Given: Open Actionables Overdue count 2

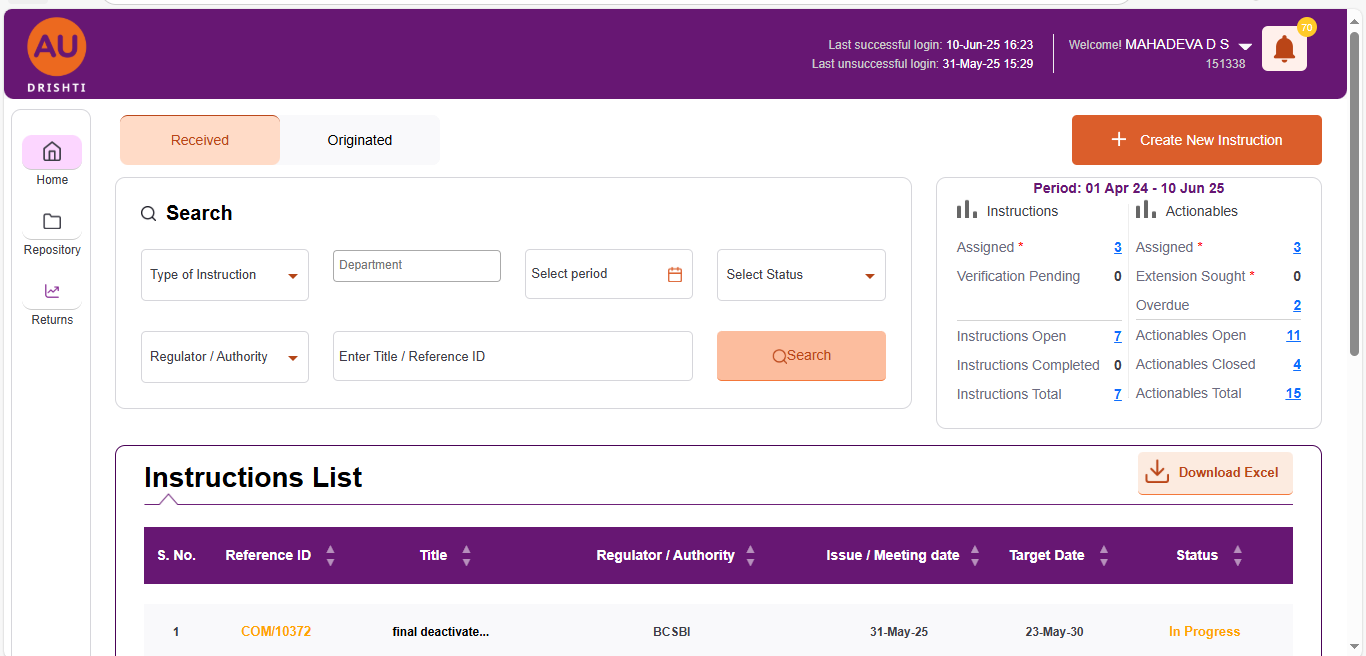Looking at the screenshot, I should (1297, 305).
